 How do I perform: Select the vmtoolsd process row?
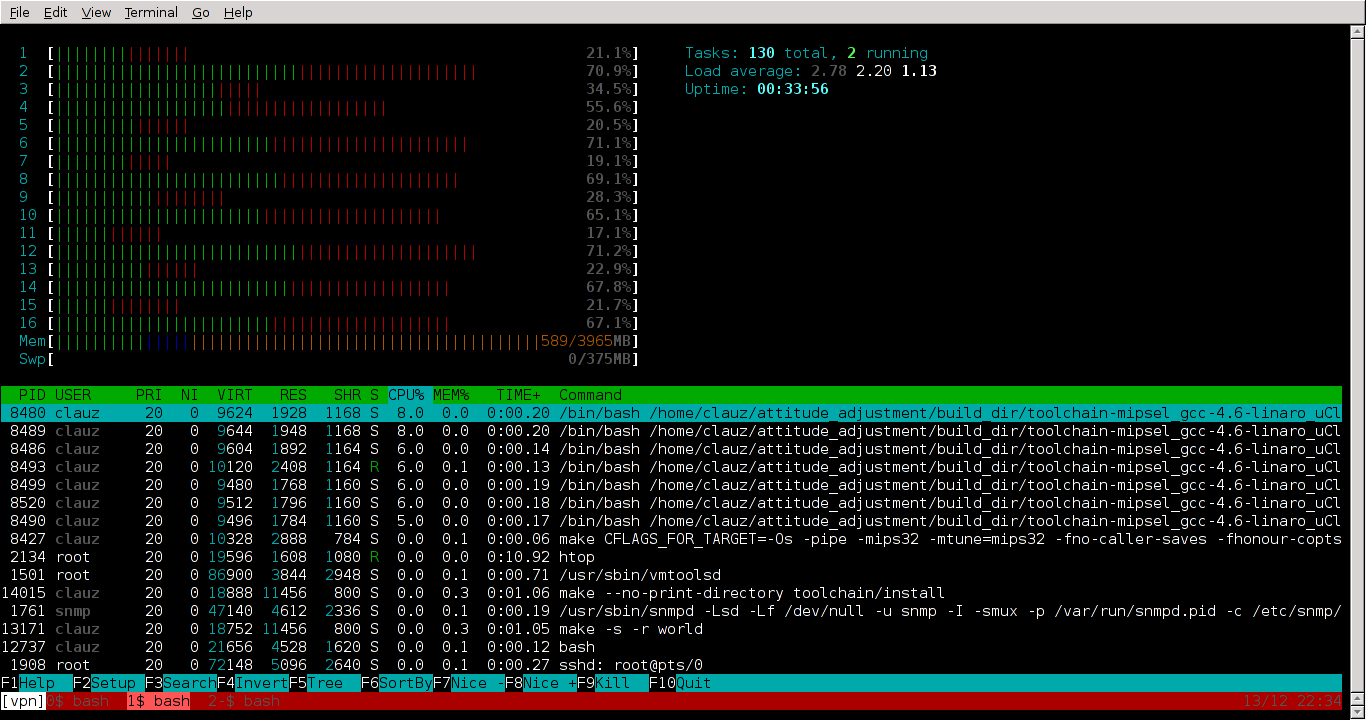click(x=640, y=575)
